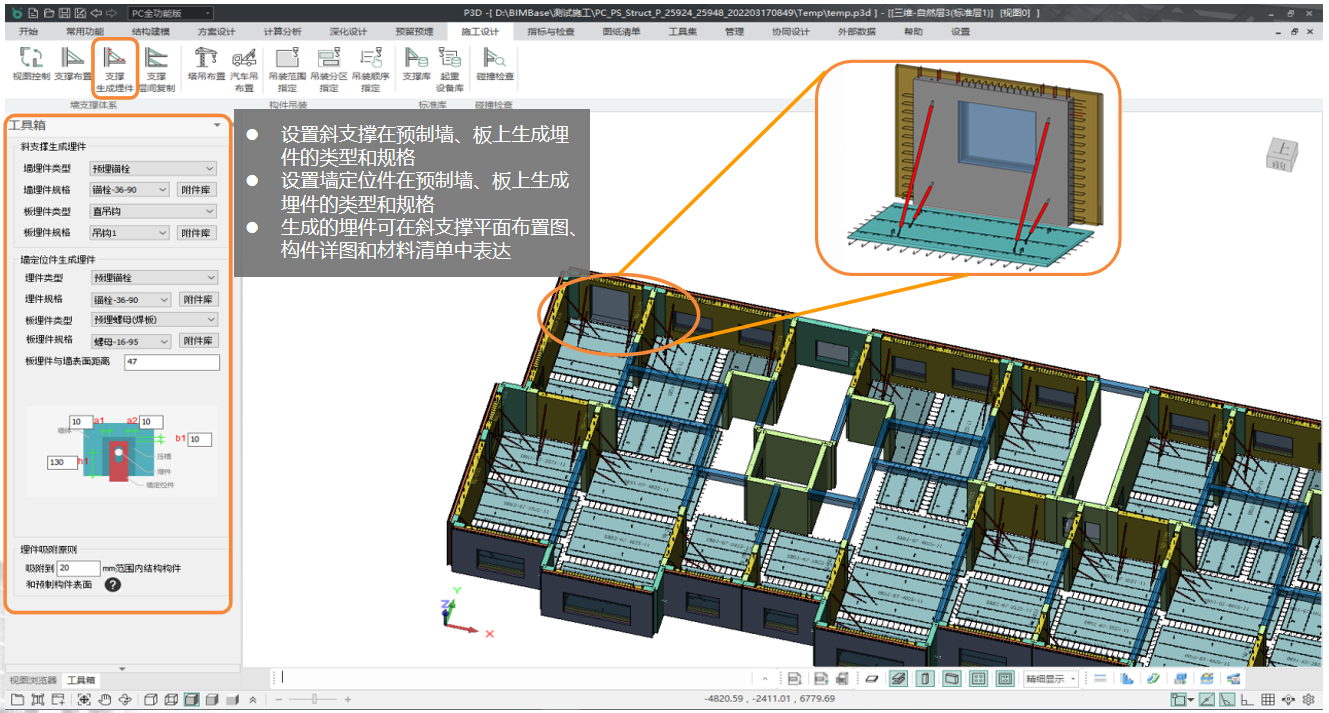The image size is (1329, 713).
Task: Click the zoom slider handle in bottom toolbar
Action: [x=316, y=700]
